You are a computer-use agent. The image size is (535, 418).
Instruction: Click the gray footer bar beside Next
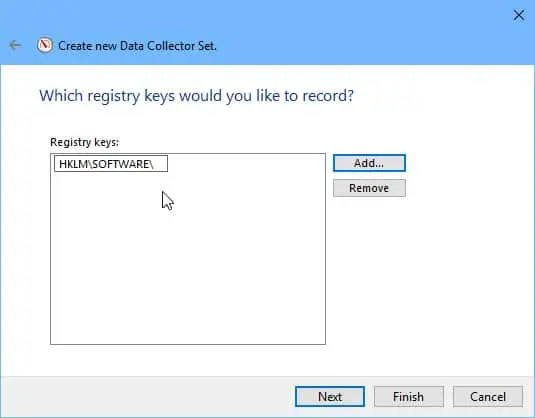coord(147,397)
